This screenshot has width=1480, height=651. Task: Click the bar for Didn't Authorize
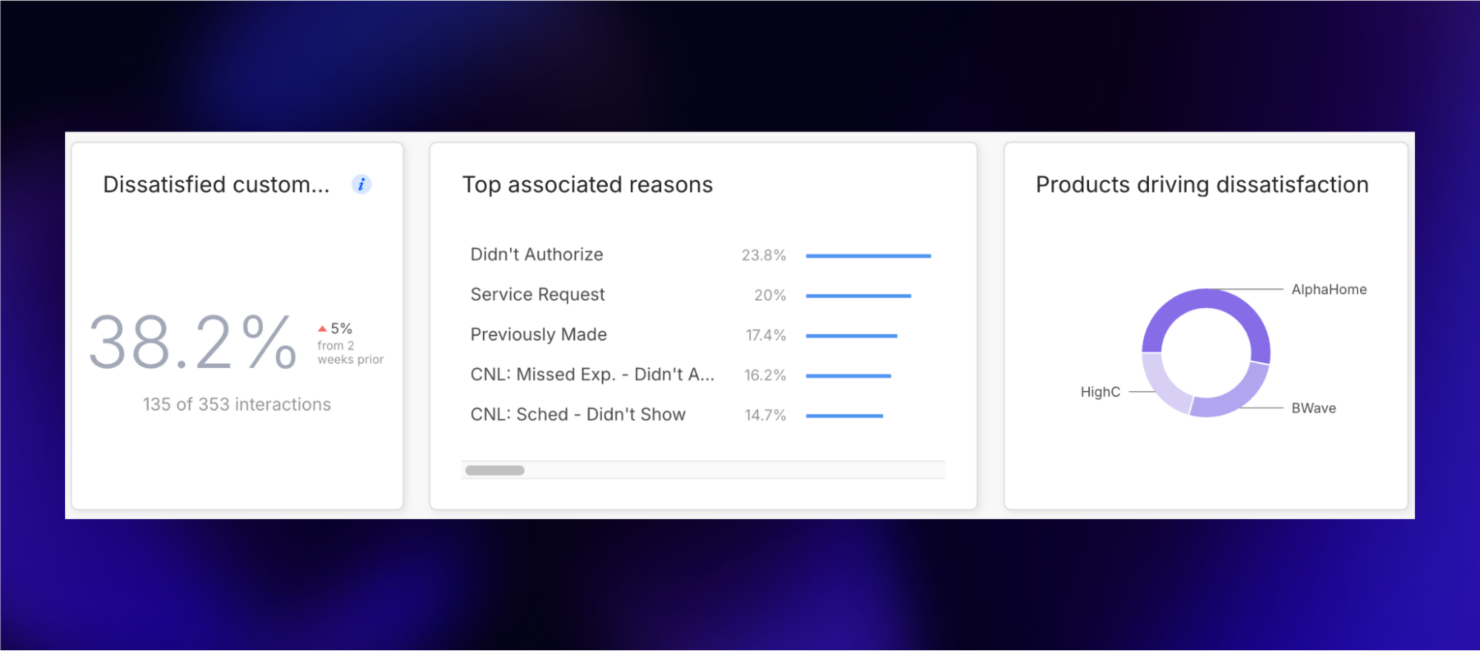pyautogui.click(x=868, y=256)
